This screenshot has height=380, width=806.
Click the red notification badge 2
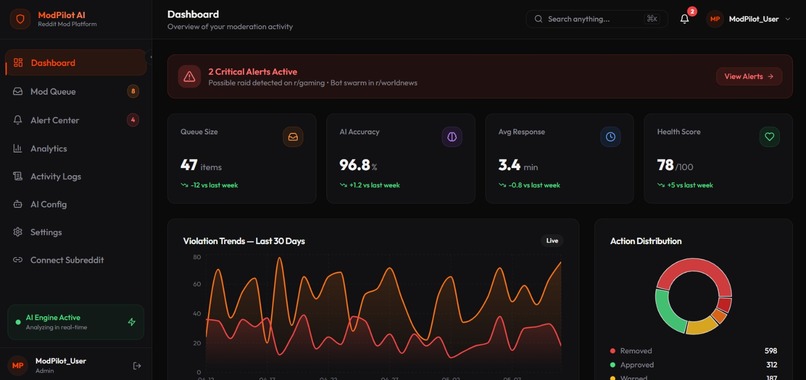click(x=692, y=11)
